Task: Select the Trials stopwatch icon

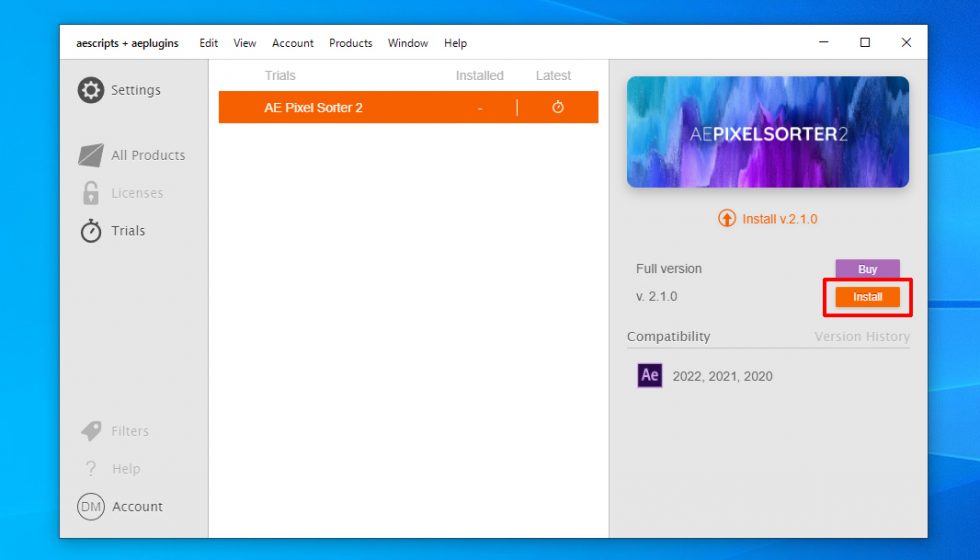Action: coord(91,231)
